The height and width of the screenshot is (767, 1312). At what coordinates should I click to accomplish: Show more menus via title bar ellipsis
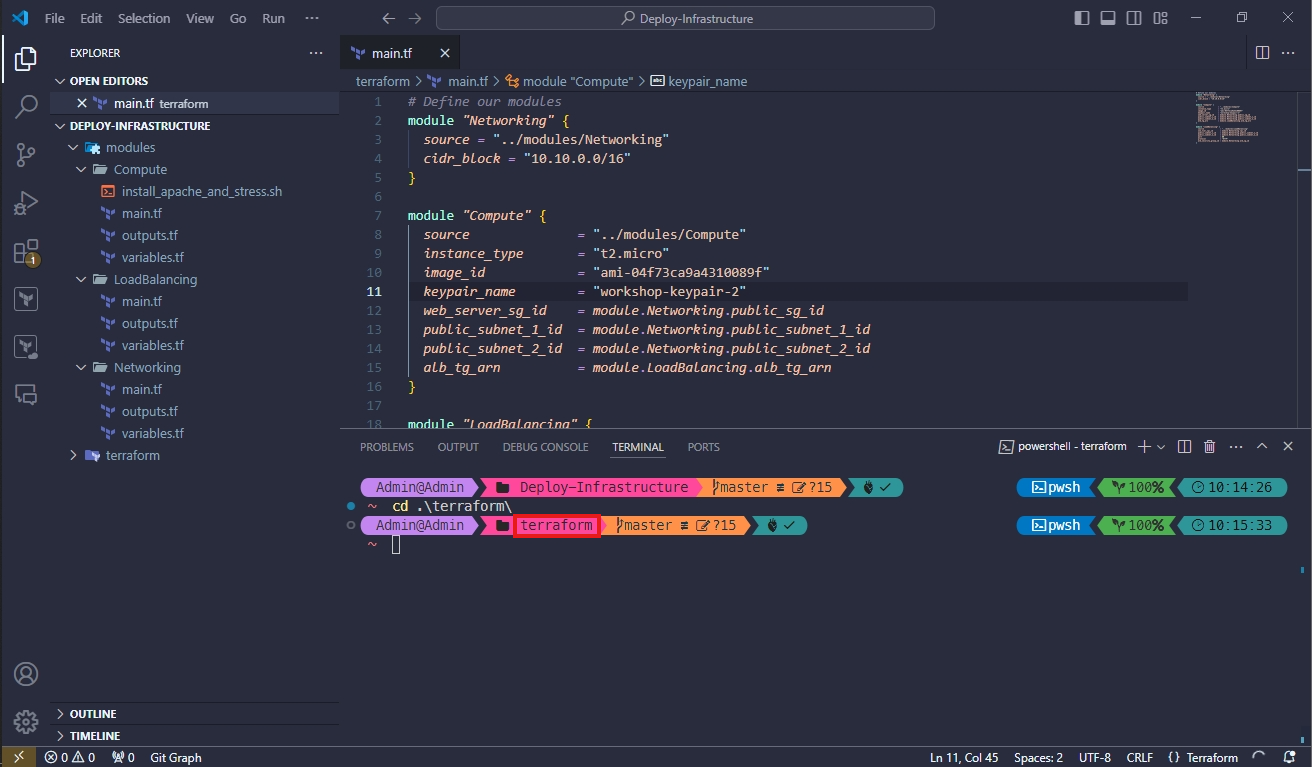point(312,18)
